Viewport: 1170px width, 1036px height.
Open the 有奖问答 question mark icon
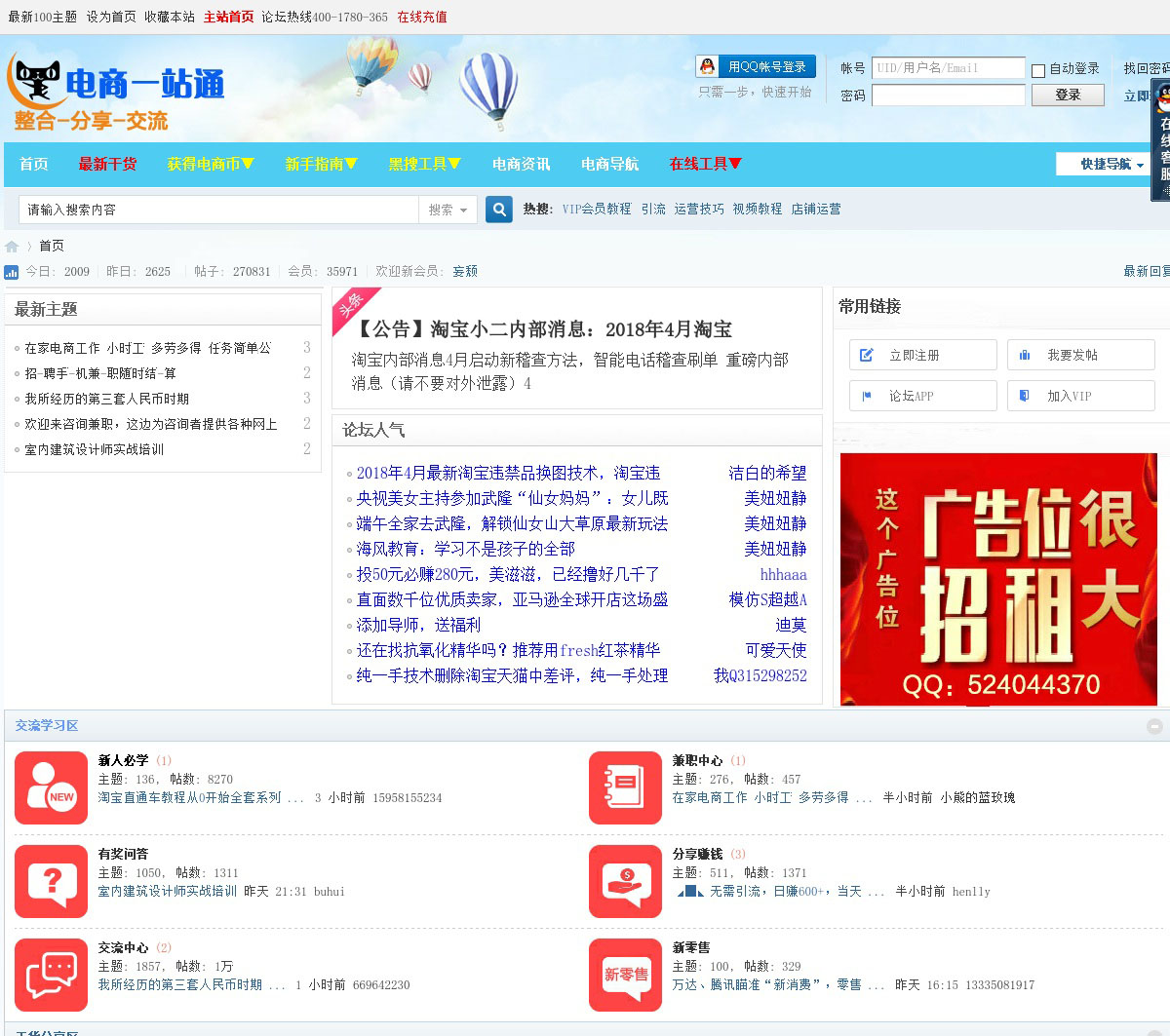click(51, 881)
